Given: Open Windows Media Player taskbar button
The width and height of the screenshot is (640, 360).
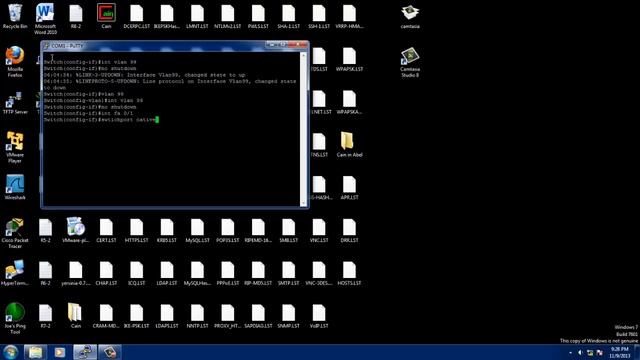Looking at the screenshot, I should pos(60,352).
